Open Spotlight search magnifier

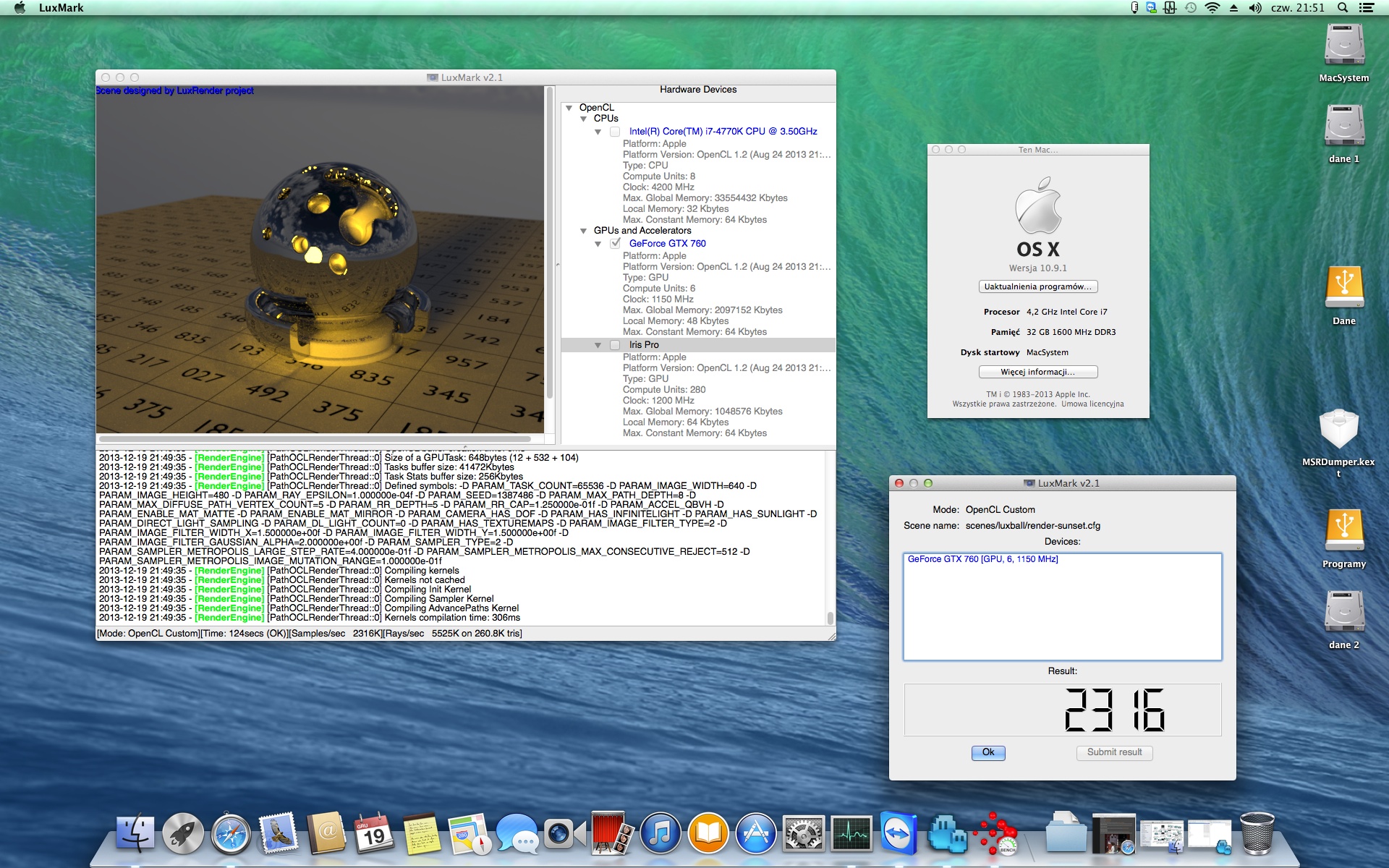pyautogui.click(x=1343, y=8)
